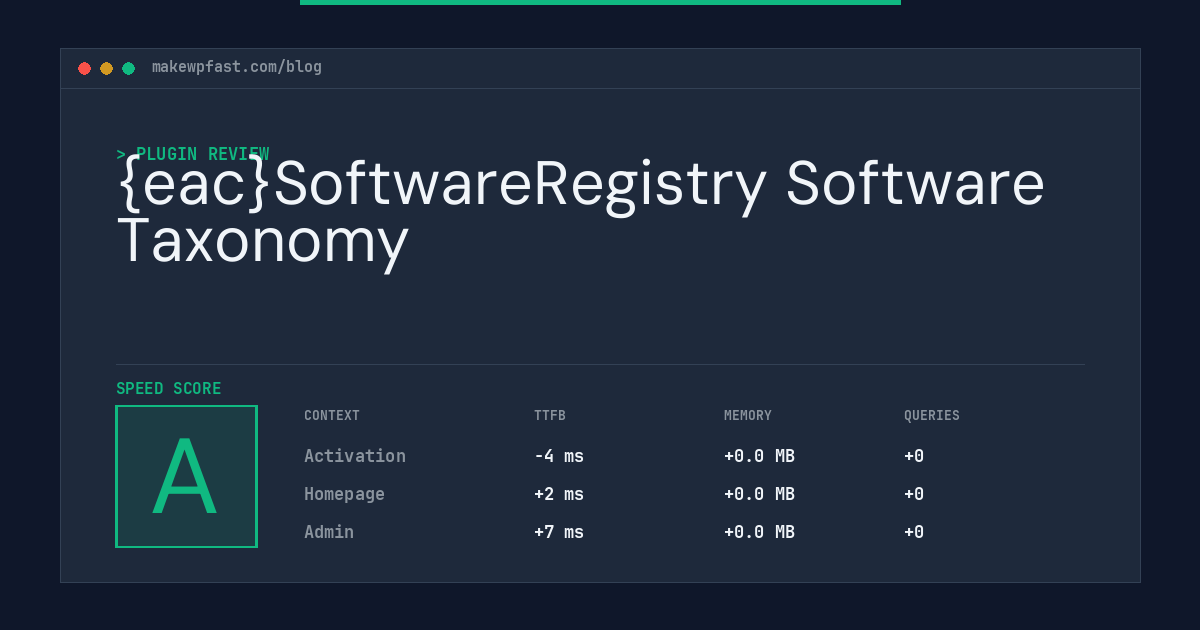Click the CONTEXT column header
Viewport: 1200px width, 630px height.
pos(332,416)
